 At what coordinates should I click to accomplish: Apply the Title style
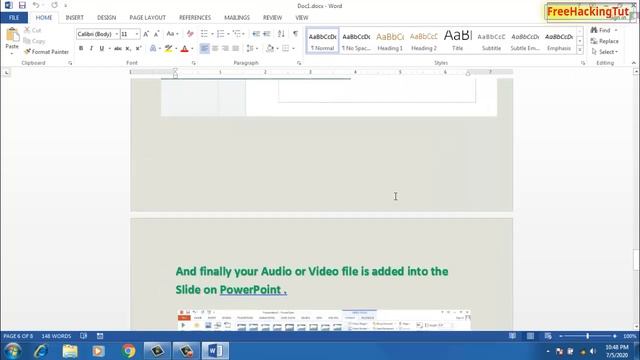(x=458, y=41)
